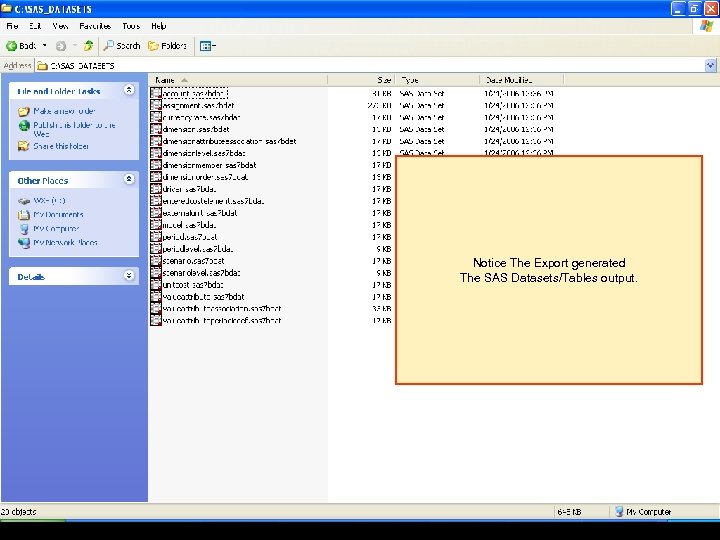This screenshot has width=720, height=540.
Task: Select the driver.sas7bdat file icon
Action: click(x=156, y=189)
